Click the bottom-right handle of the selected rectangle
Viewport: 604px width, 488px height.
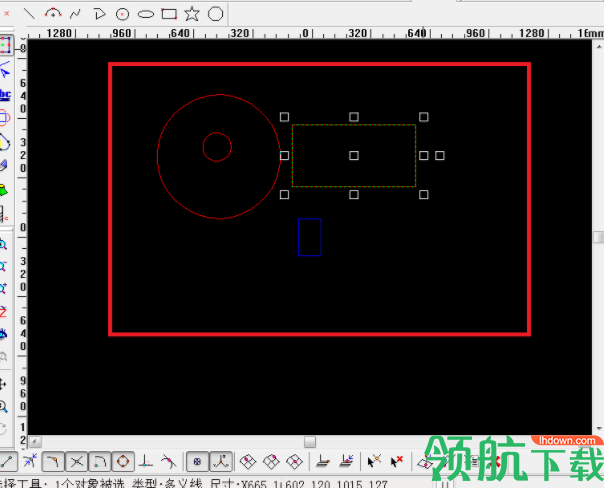[423, 195]
